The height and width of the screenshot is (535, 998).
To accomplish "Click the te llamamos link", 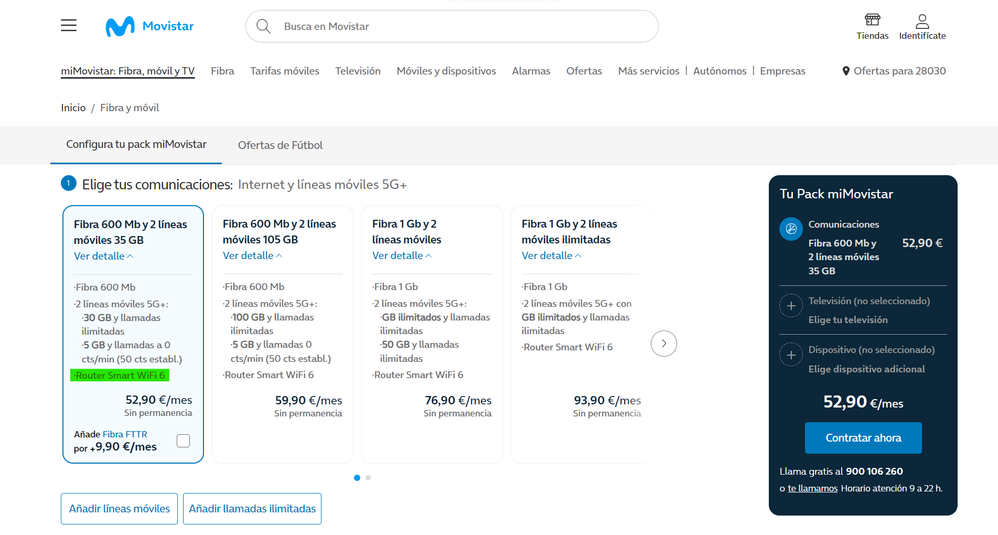I will 812,488.
